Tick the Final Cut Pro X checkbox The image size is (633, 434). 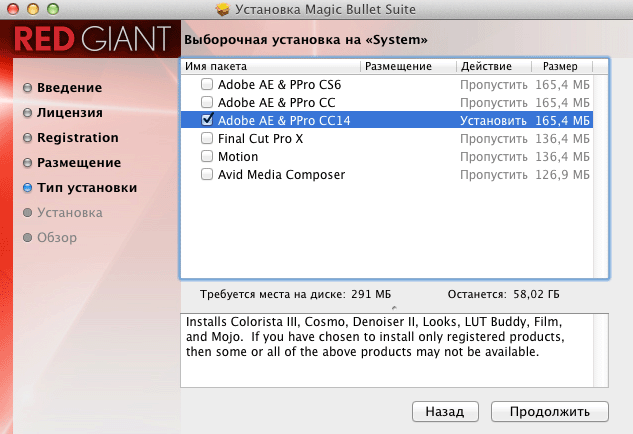tap(207, 138)
